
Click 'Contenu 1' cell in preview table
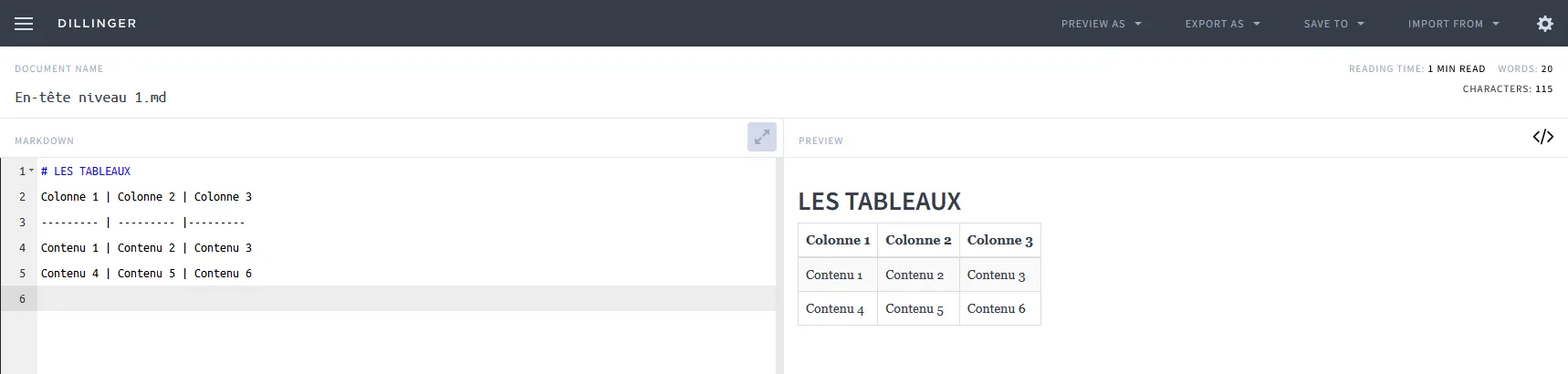(x=833, y=275)
